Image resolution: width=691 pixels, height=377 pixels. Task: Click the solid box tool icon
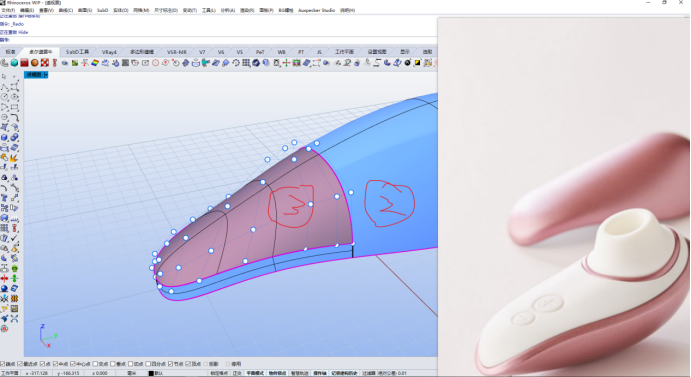tap(4, 138)
